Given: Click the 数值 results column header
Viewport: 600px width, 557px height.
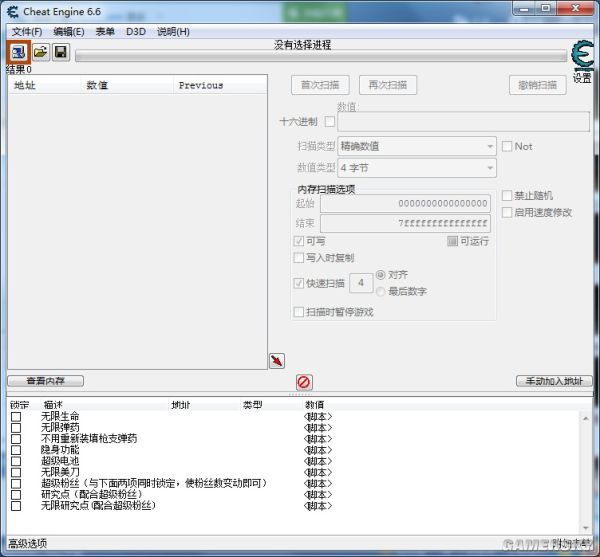Looking at the screenshot, I should click(127, 85).
